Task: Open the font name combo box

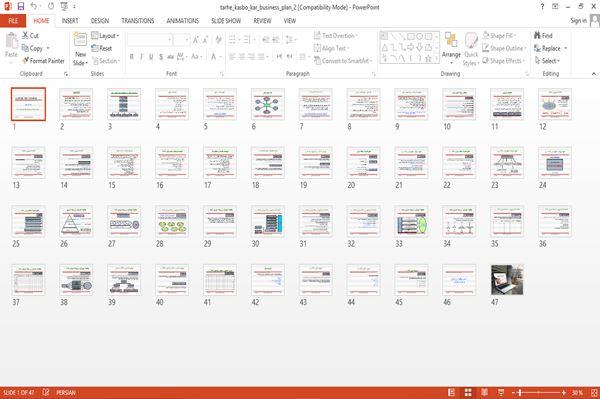Action: point(149,39)
